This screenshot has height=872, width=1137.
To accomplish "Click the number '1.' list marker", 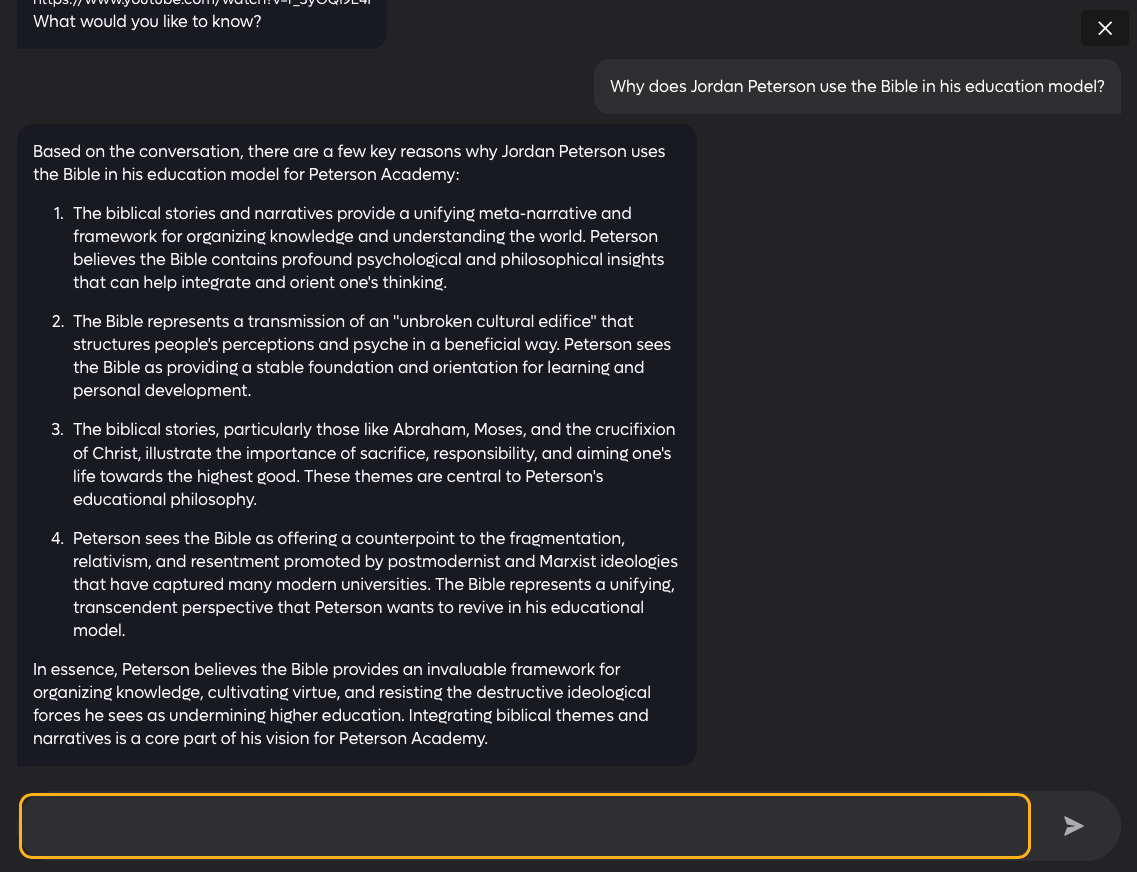I will coord(59,213).
